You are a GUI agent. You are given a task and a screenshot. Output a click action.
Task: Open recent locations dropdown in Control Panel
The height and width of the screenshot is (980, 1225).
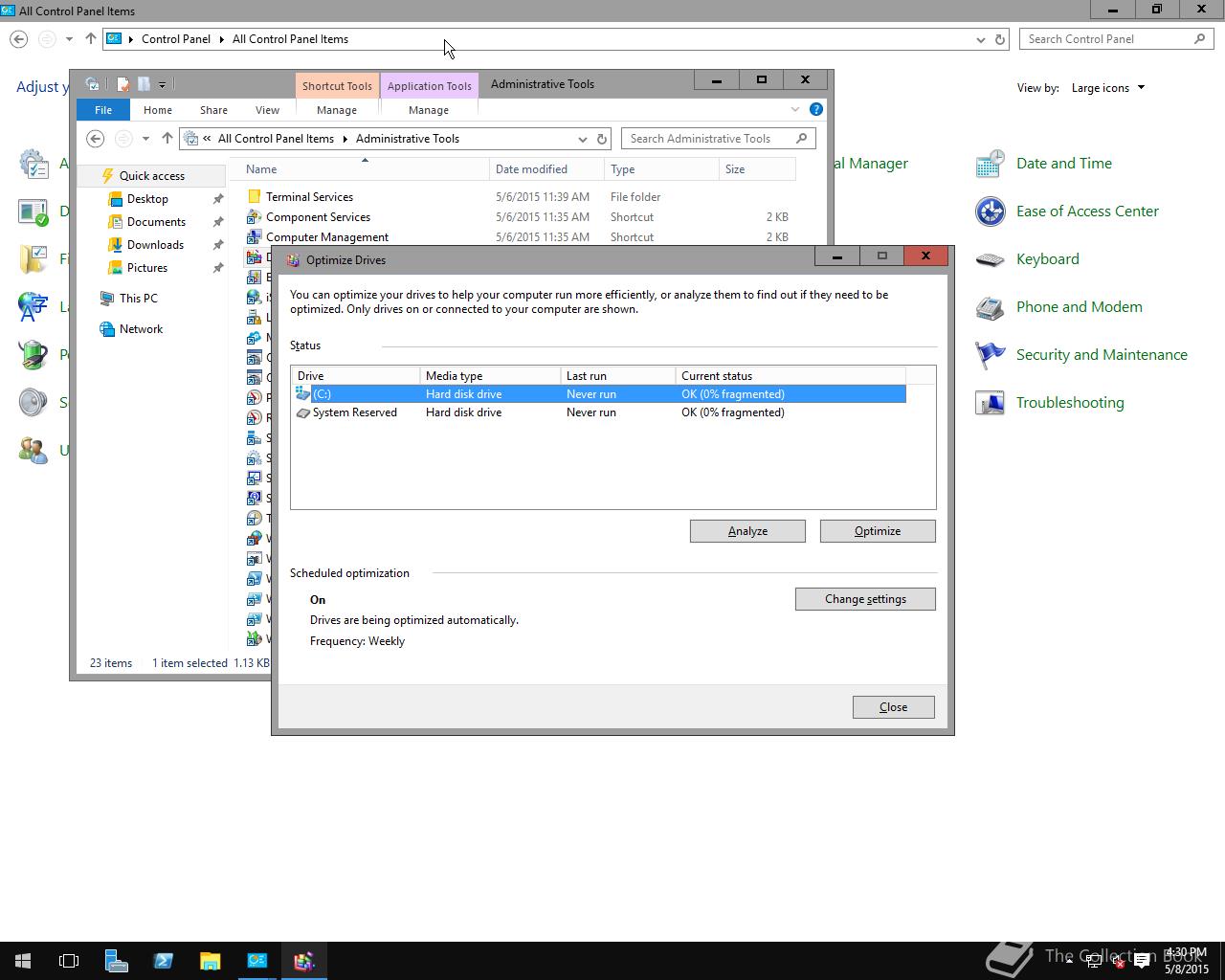69,39
